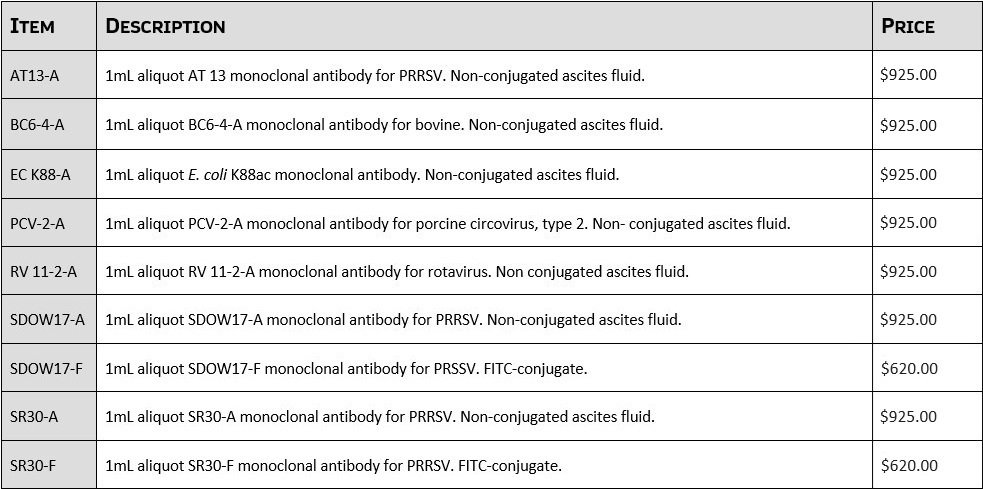Image resolution: width=983 pixels, height=489 pixels.
Task: Select the SDOW17-A item cell
Action: pos(47,320)
